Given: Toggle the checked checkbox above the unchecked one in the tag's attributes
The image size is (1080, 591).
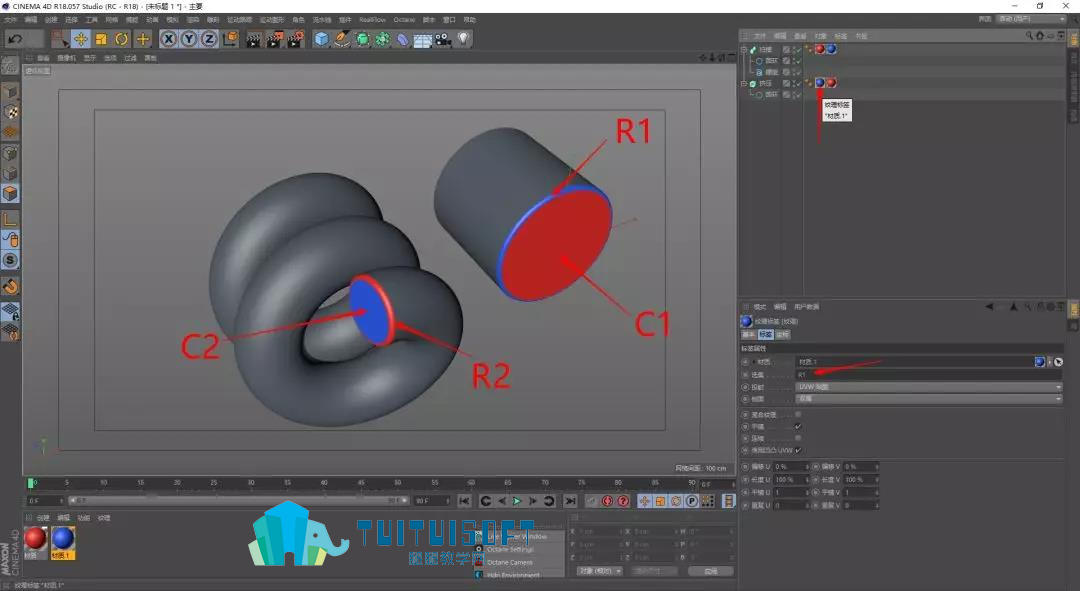Looking at the screenshot, I should (798, 426).
